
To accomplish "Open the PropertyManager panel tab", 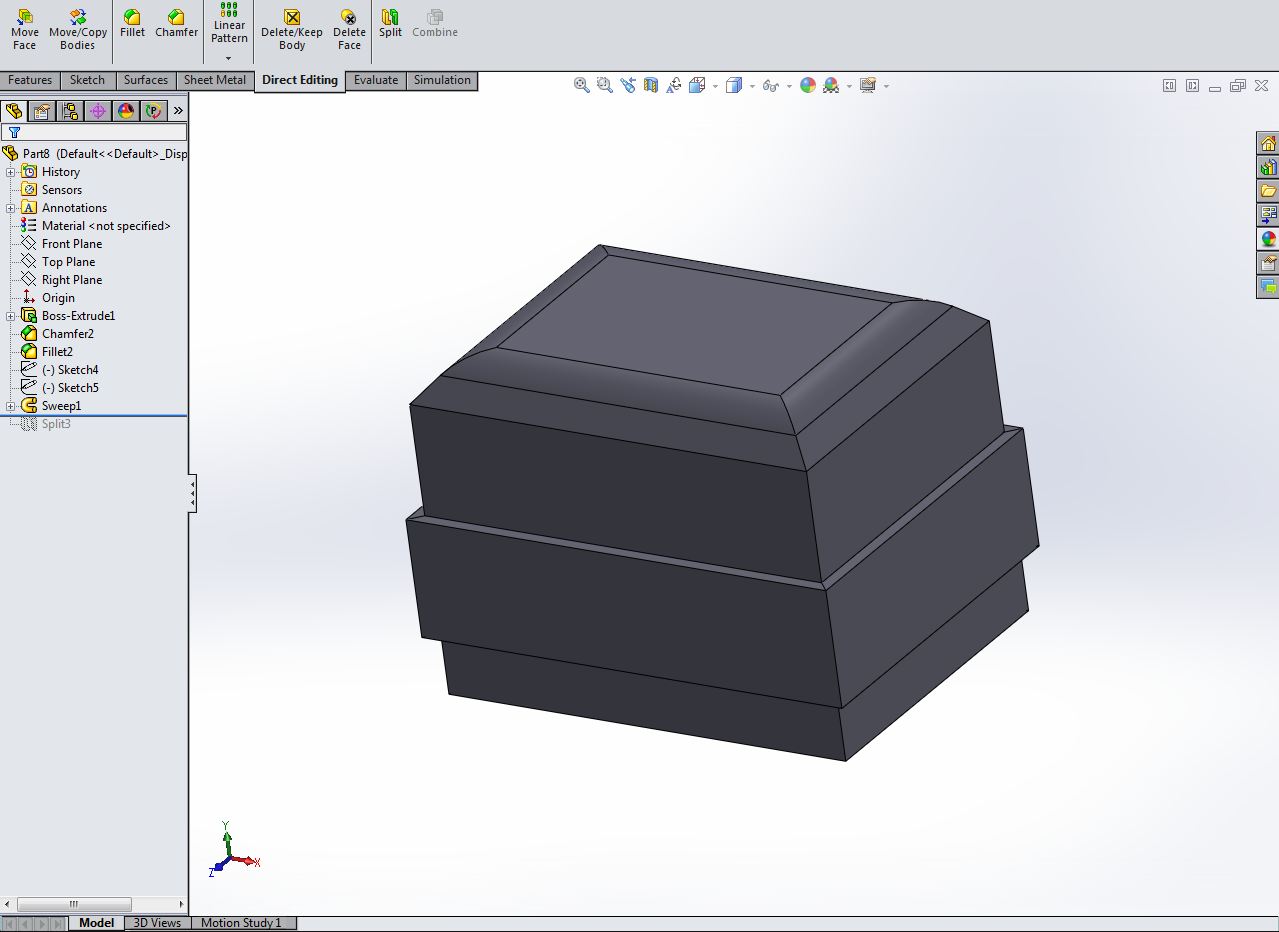I will [41, 111].
